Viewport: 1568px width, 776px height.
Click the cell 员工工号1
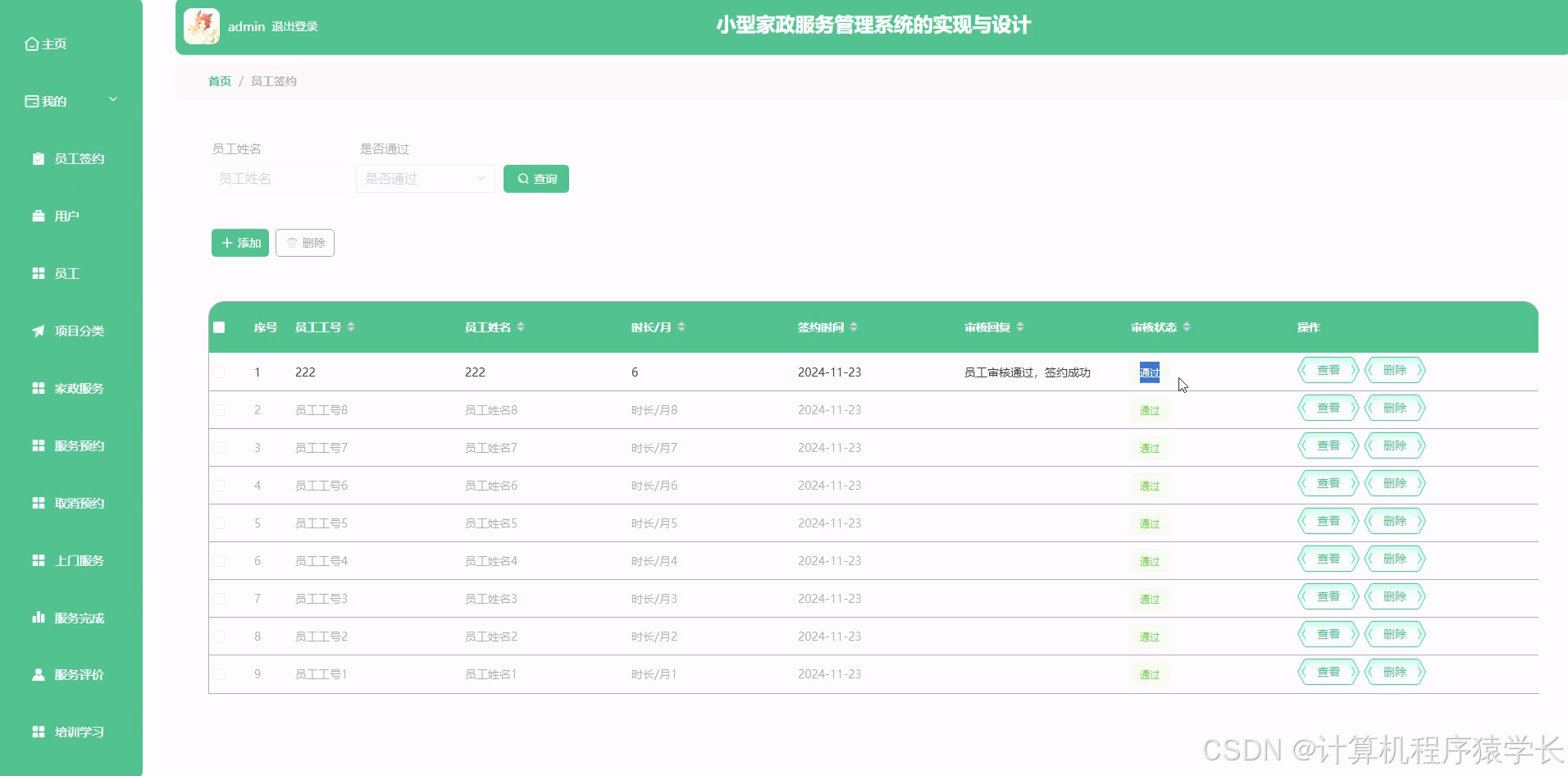tap(321, 674)
